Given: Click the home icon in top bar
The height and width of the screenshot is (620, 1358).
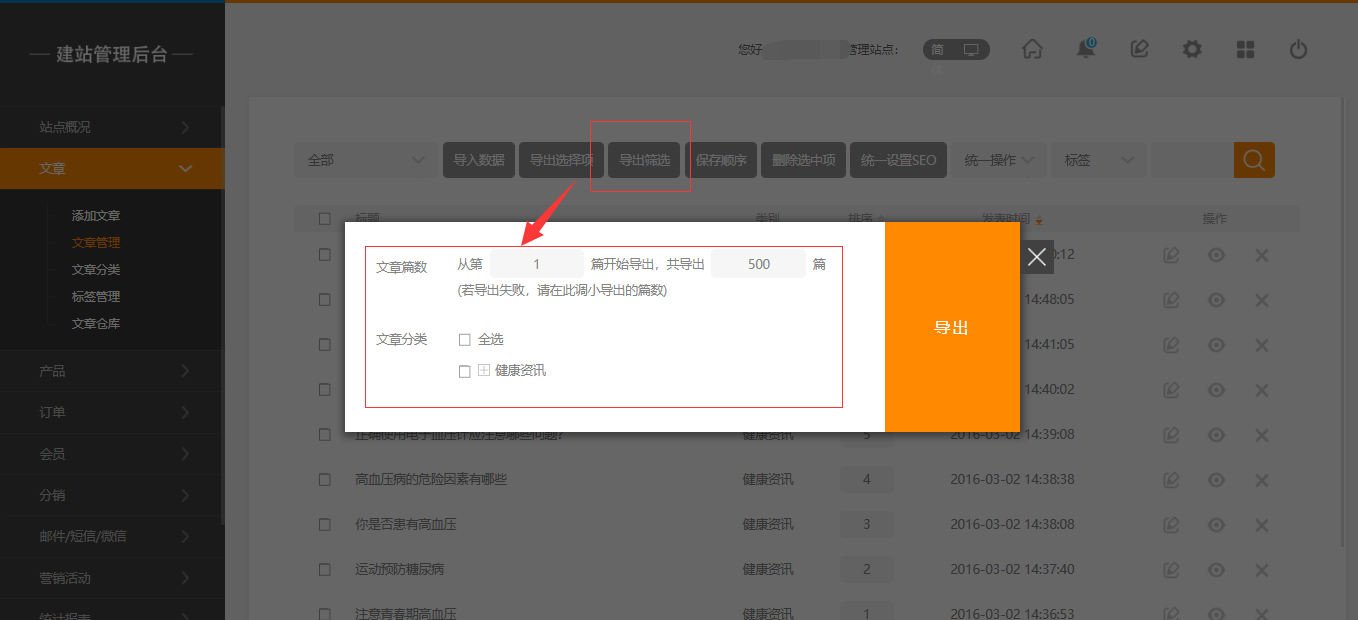Looking at the screenshot, I should tap(1032, 49).
